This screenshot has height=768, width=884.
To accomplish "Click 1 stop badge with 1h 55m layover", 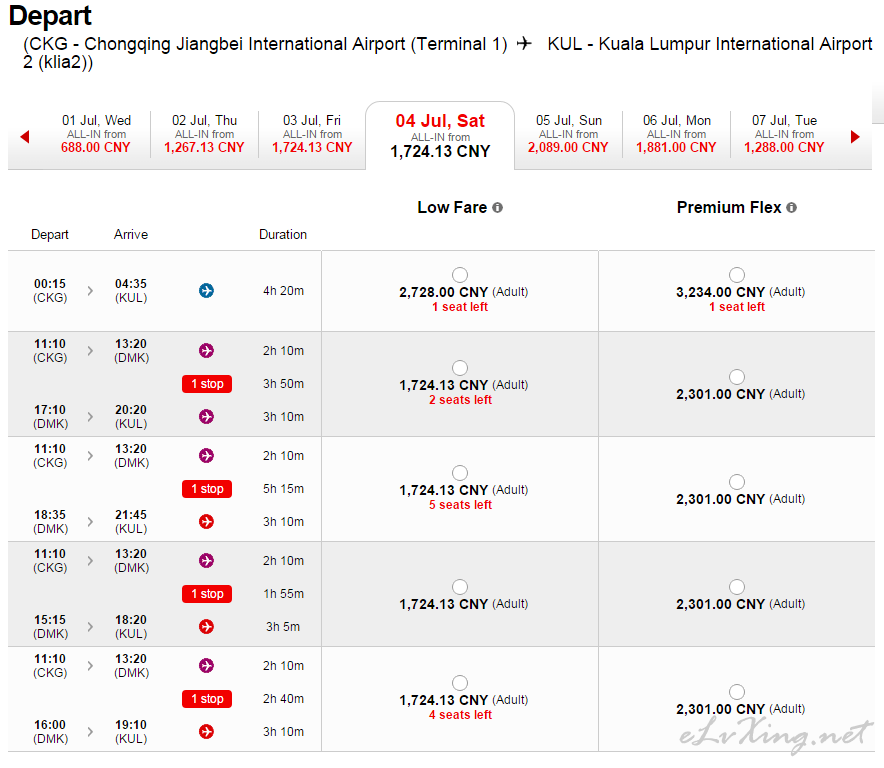I will 207,594.
